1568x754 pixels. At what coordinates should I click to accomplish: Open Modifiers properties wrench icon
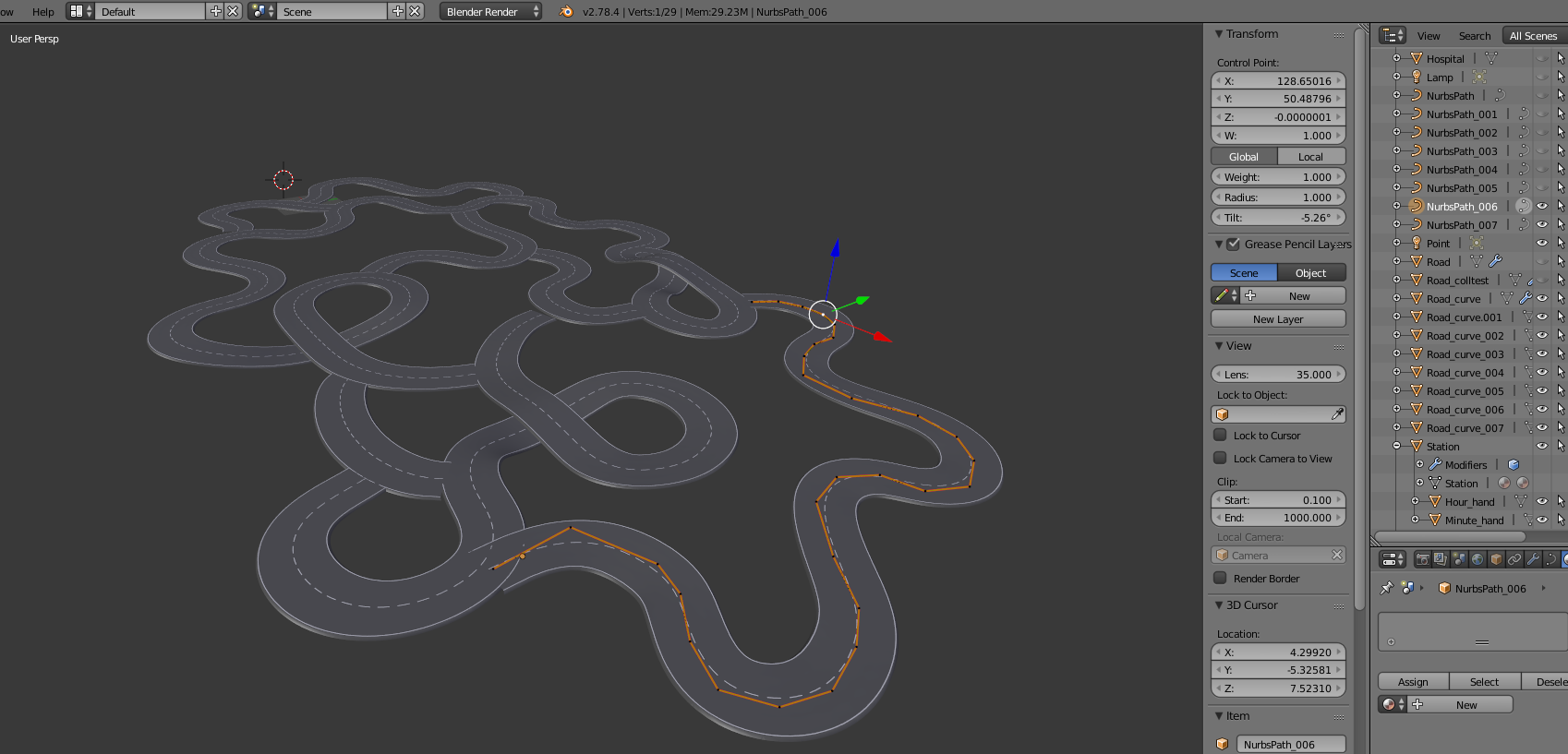(x=1533, y=559)
